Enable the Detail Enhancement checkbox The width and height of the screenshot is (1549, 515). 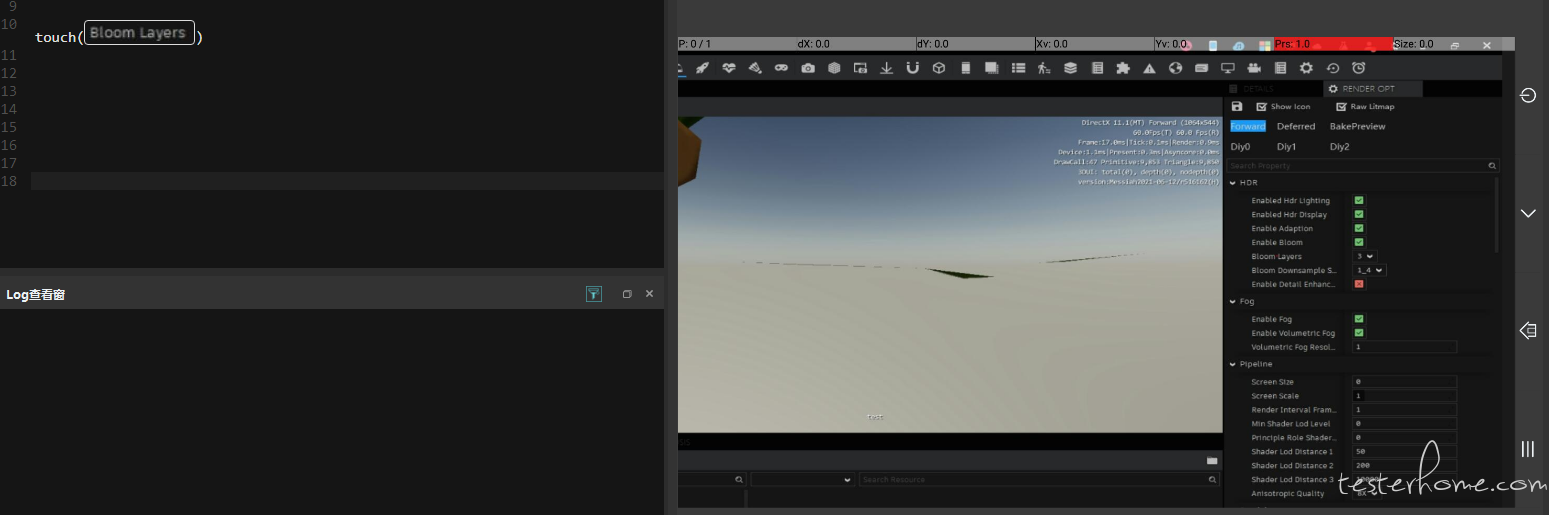pos(1359,284)
